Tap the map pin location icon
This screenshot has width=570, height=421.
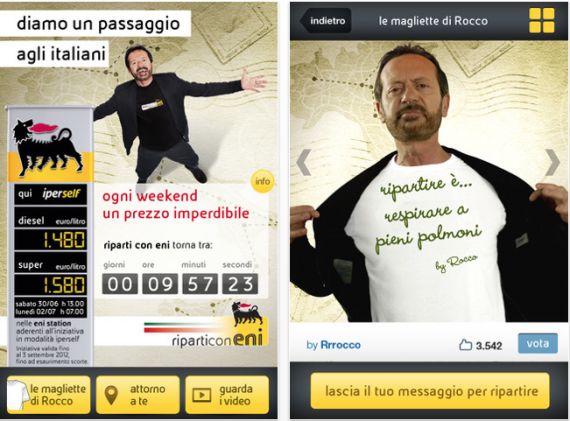(x=111, y=395)
